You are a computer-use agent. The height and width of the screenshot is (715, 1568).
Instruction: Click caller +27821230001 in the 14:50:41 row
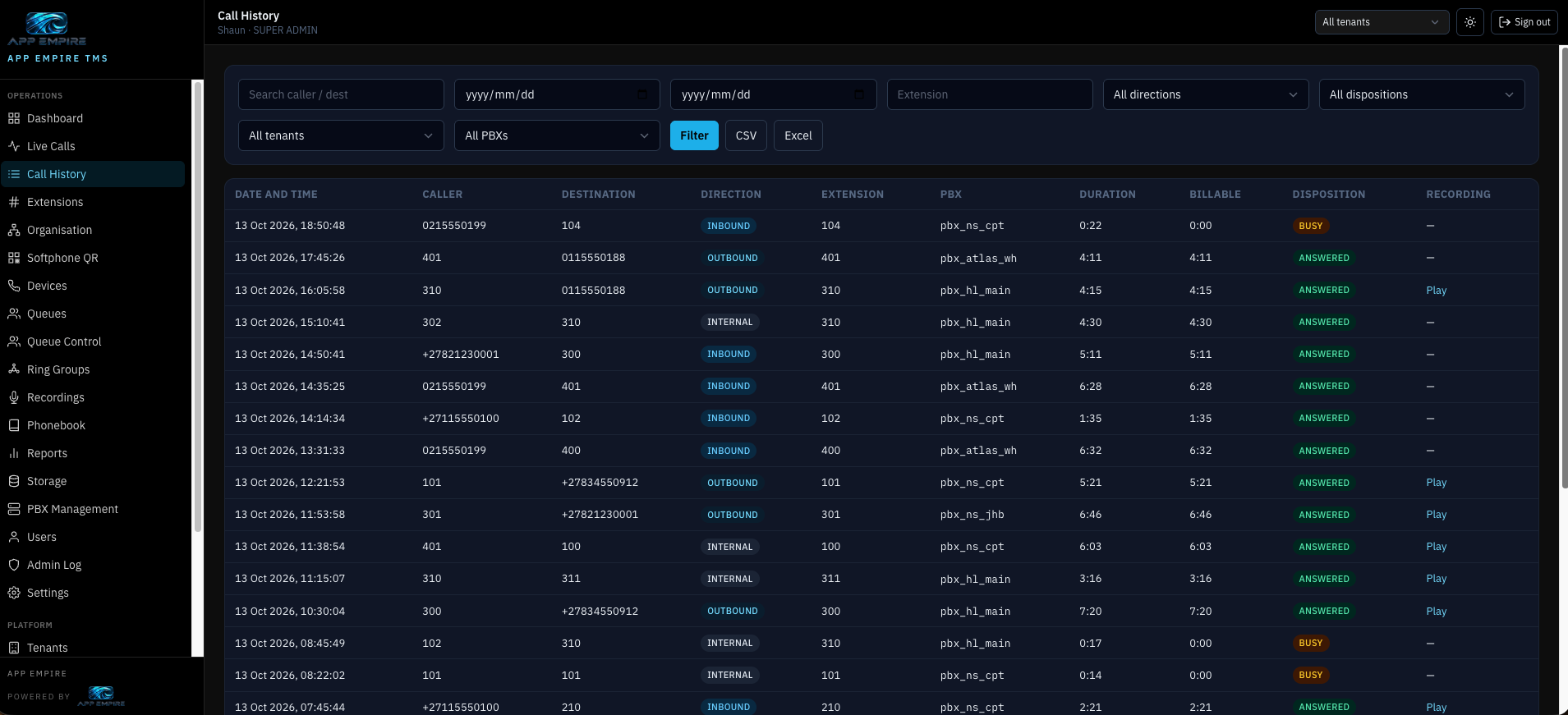pos(460,355)
